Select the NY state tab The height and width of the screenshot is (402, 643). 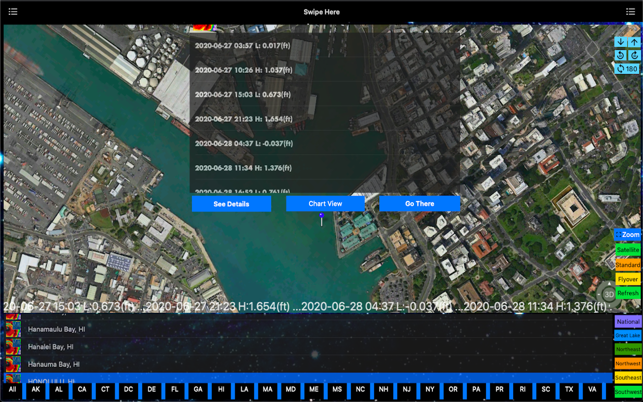pos(429,390)
